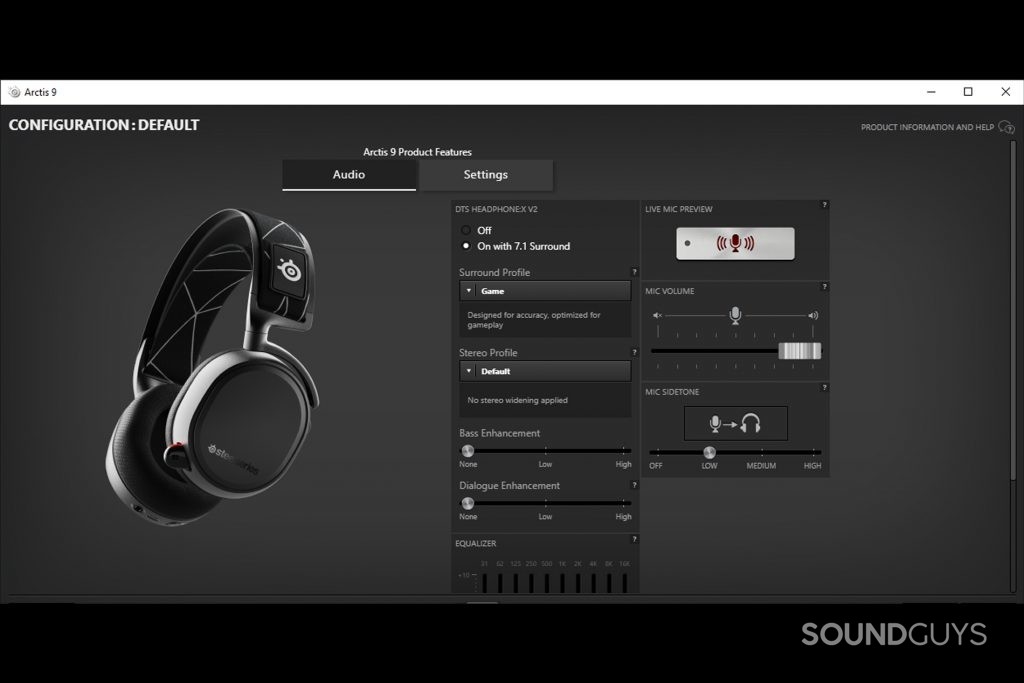Open the Equalizer help question mark
The height and width of the screenshot is (683, 1024).
tap(634, 540)
